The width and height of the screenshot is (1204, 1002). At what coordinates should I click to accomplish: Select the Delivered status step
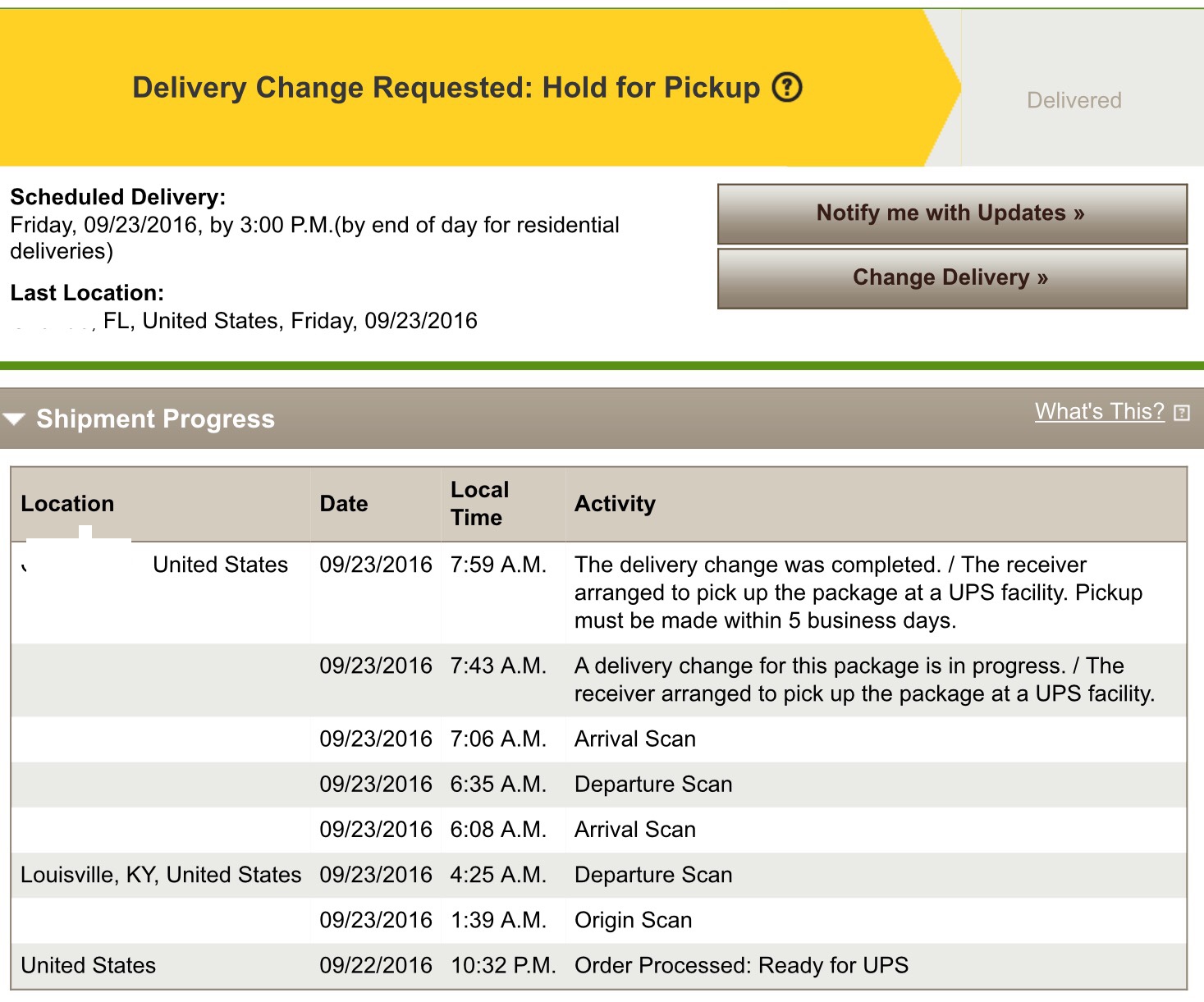[x=1074, y=100]
